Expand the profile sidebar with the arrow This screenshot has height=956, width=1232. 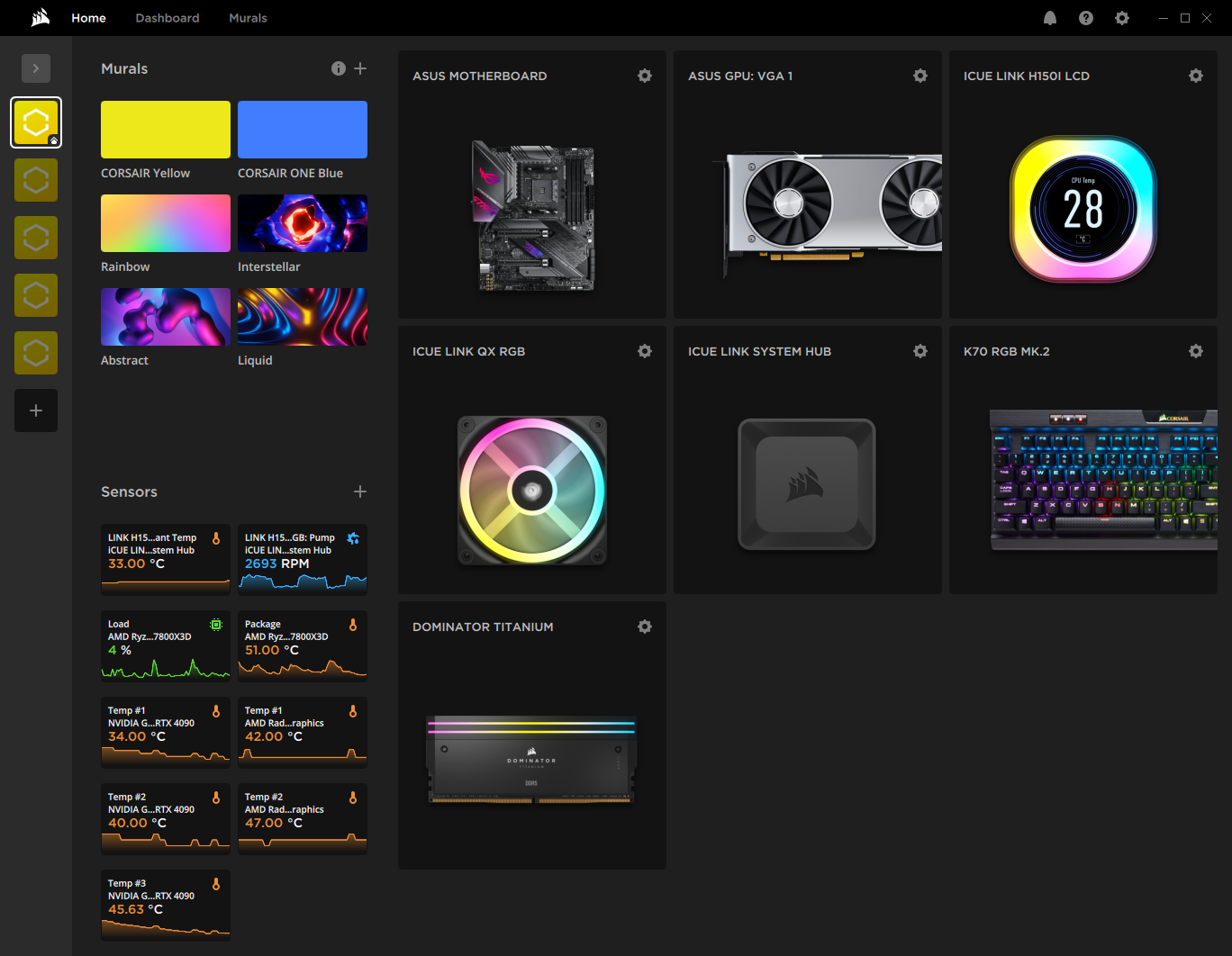click(x=36, y=68)
